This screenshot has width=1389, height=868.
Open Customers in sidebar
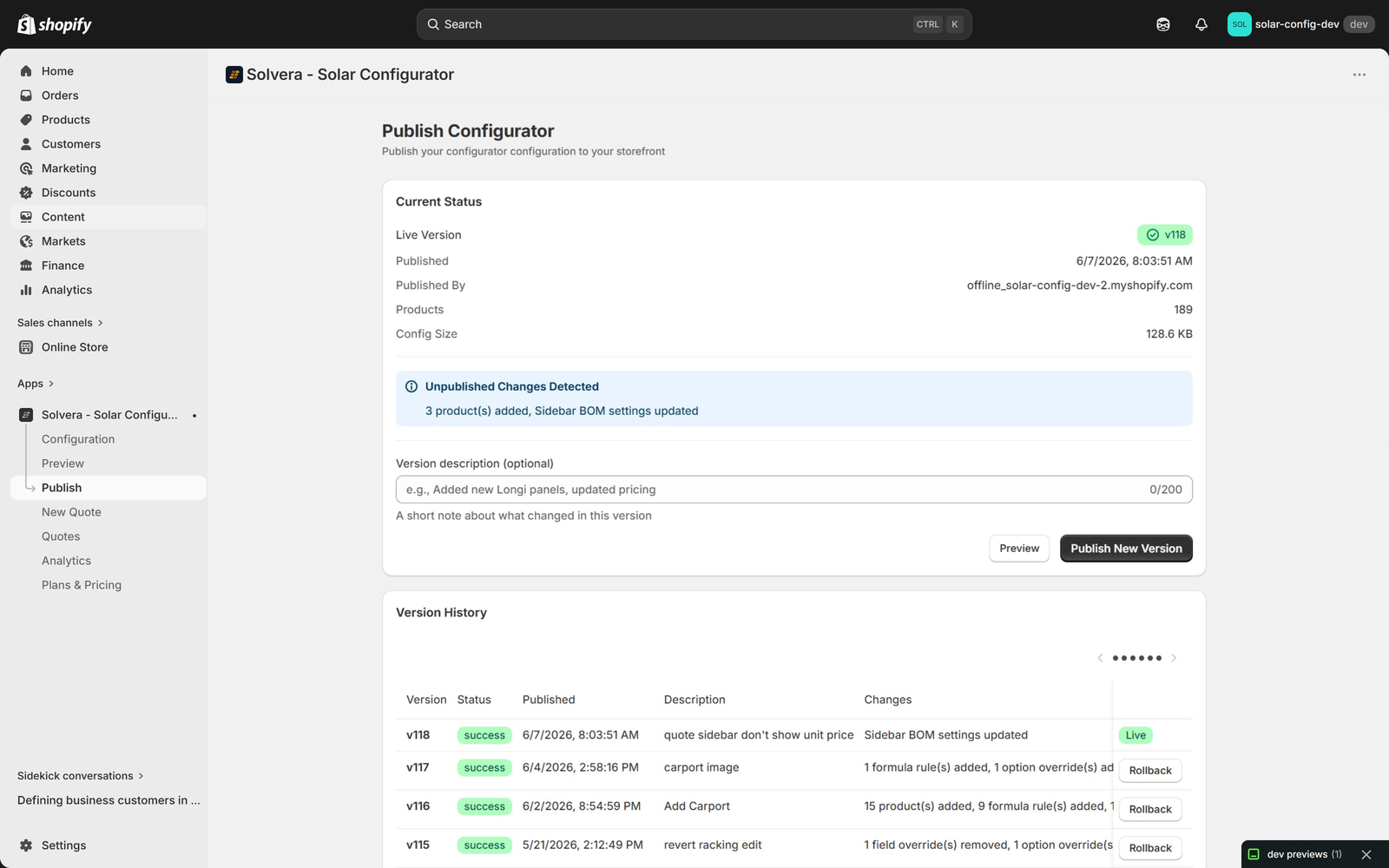[x=109, y=144]
